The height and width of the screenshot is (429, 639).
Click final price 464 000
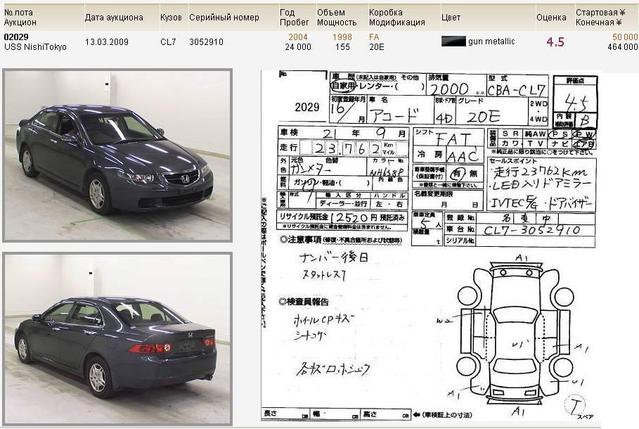pyautogui.click(x=622, y=47)
